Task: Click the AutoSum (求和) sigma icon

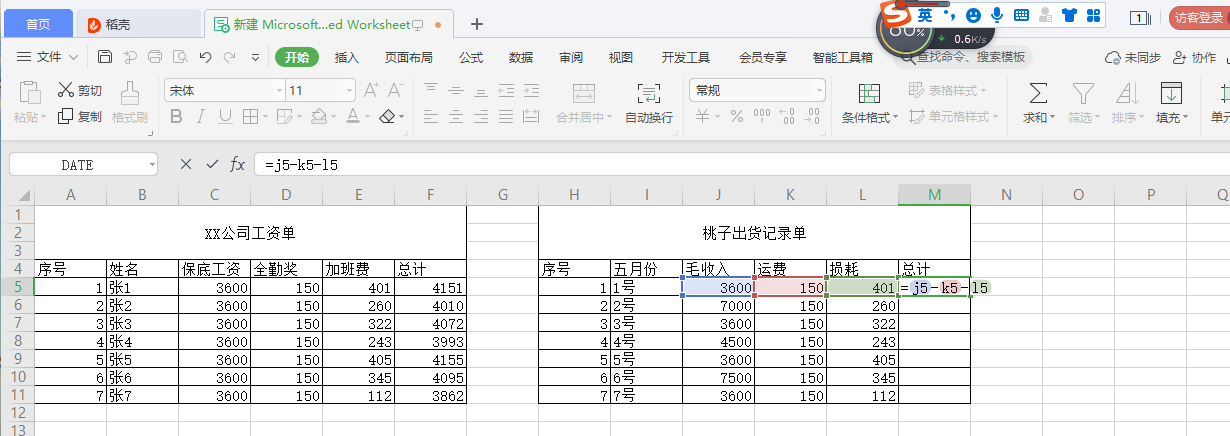Action: [x=1039, y=94]
